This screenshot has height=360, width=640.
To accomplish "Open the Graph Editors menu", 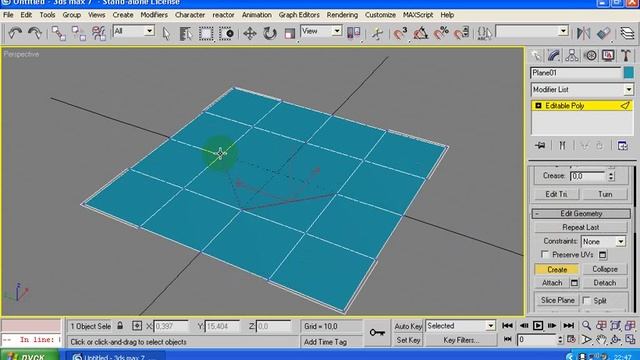I will pos(299,15).
